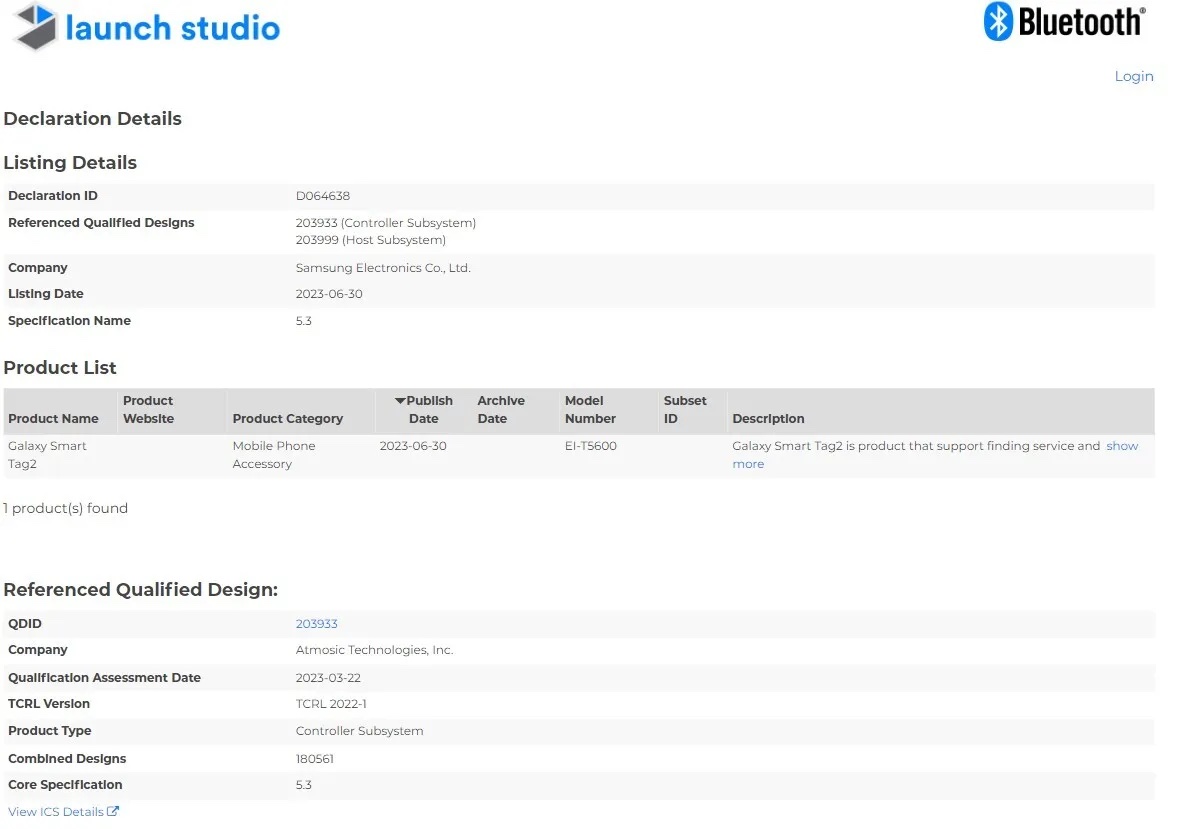
Task: Click the Publish Date sort arrow
Action: click(400, 401)
